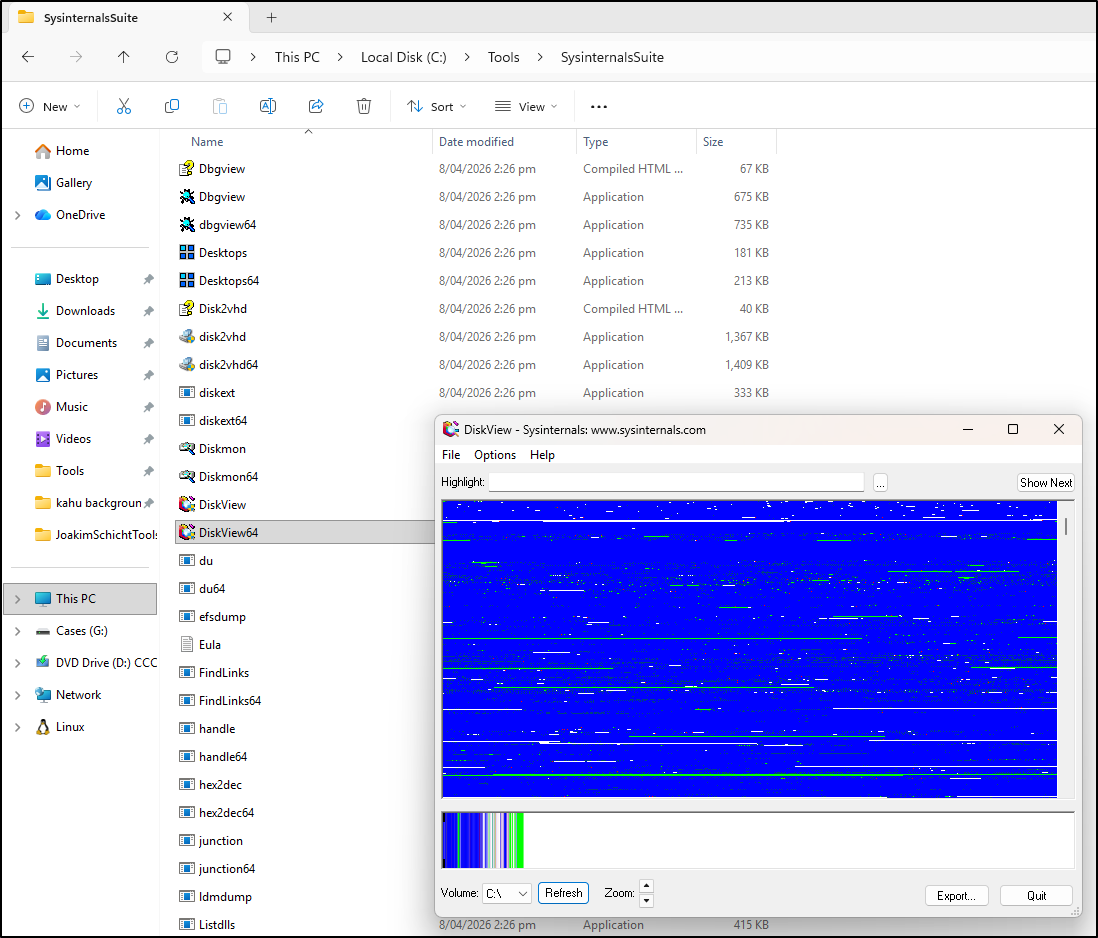Open the Volume combo box in DiskView
Image resolution: width=1098 pixels, height=938 pixels.
[x=507, y=893]
